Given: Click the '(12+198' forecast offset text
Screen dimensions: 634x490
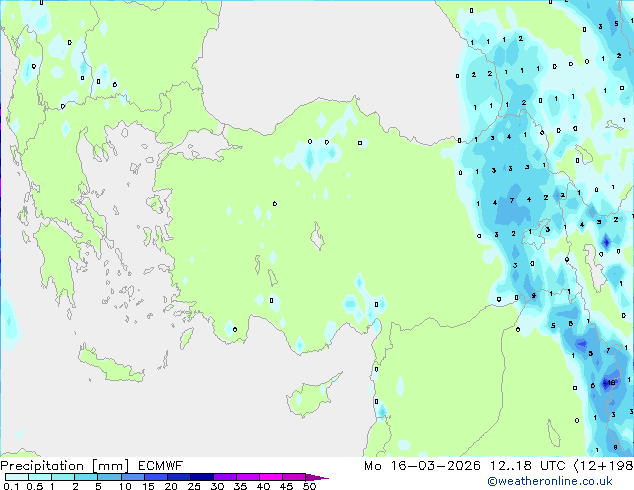Looking at the screenshot, I should [x=603, y=466].
